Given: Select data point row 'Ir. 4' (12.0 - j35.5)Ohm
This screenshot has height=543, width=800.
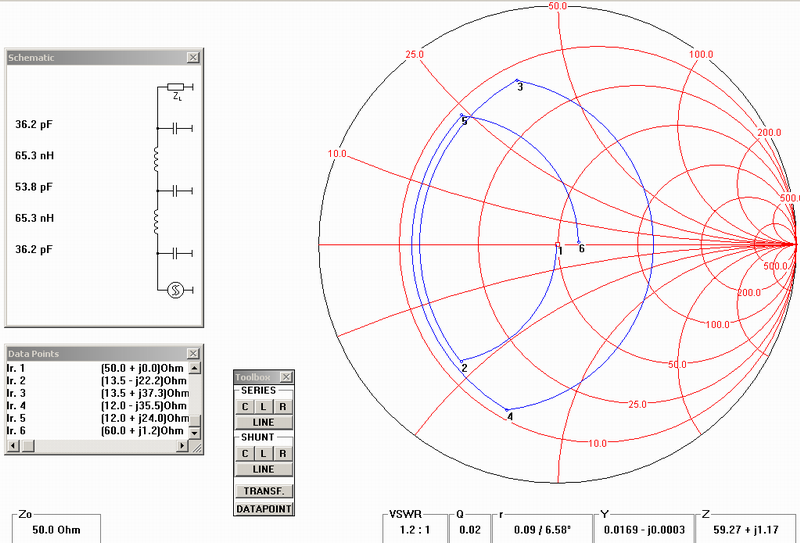Looking at the screenshot, I should 97,406.
